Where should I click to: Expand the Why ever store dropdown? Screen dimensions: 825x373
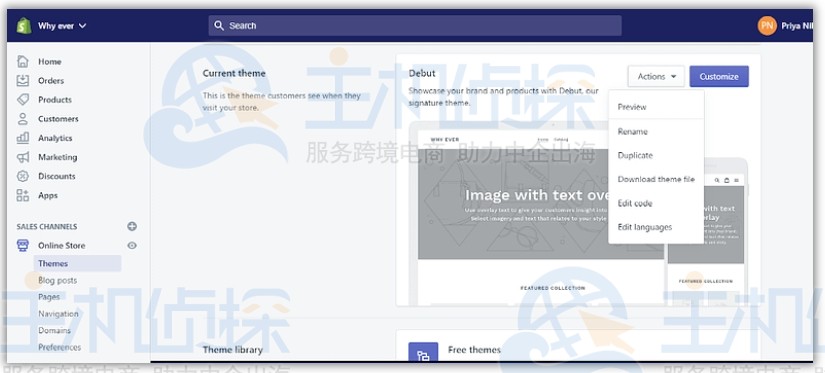point(62,26)
